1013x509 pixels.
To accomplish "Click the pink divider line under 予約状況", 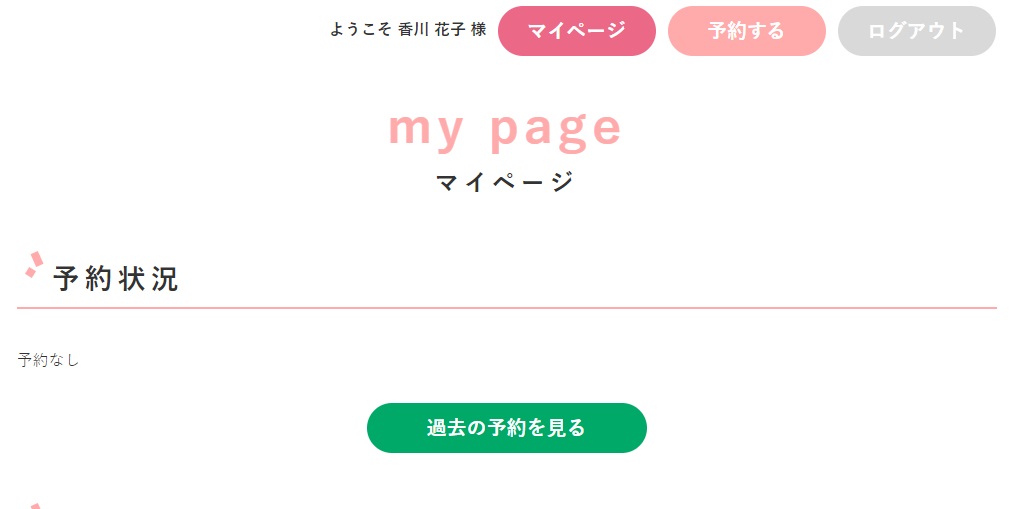I will pos(506,308).
